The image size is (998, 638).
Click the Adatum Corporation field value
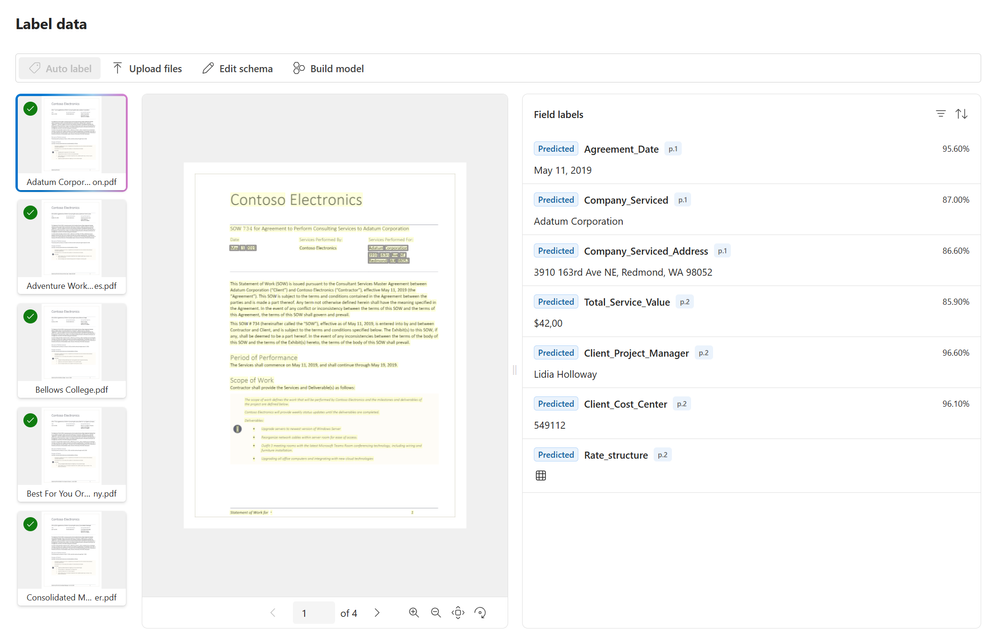point(579,221)
